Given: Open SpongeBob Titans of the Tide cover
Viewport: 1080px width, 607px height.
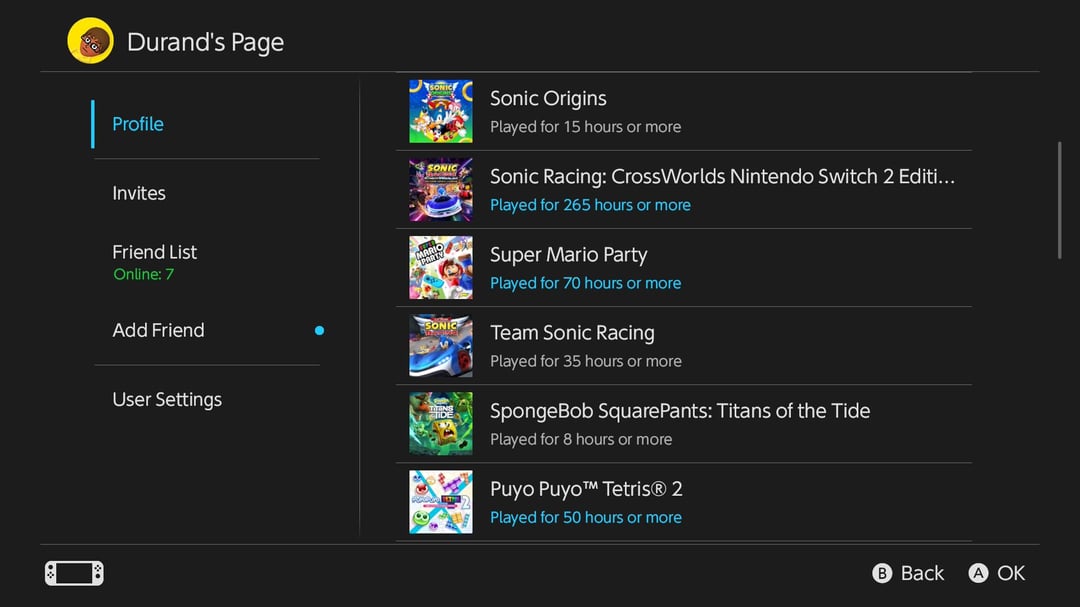Looking at the screenshot, I should tap(441, 424).
